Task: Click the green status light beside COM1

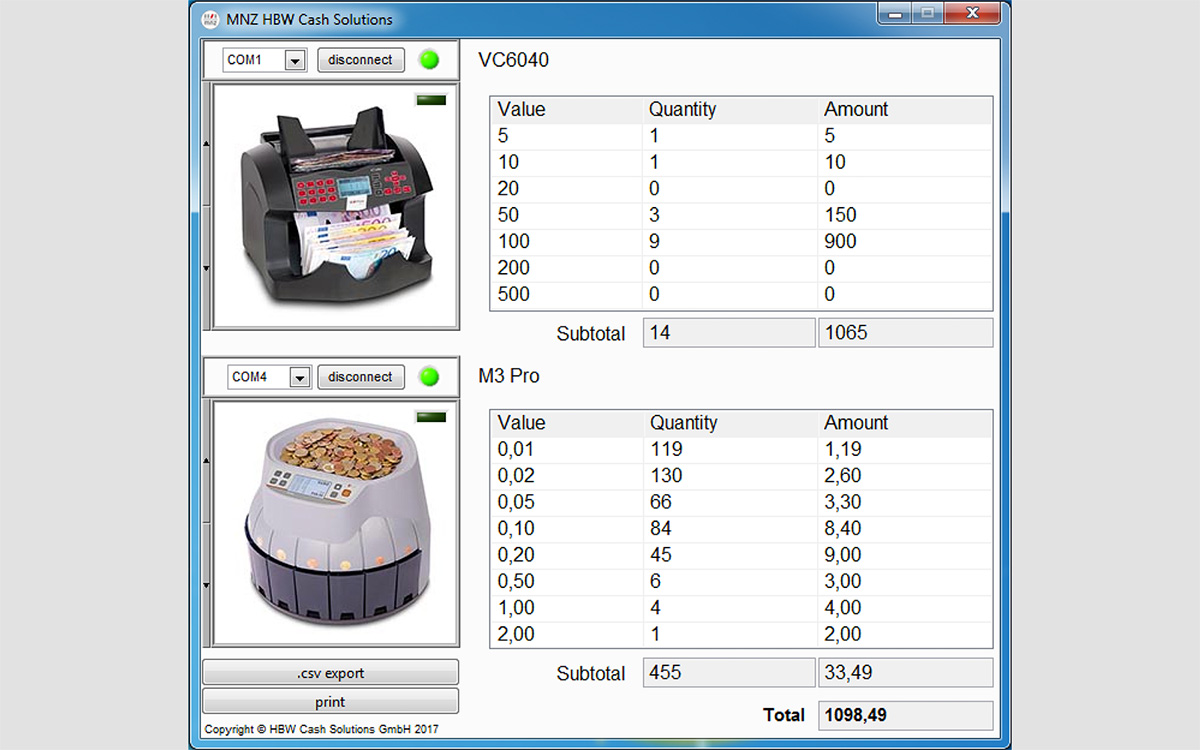Action: click(x=429, y=60)
